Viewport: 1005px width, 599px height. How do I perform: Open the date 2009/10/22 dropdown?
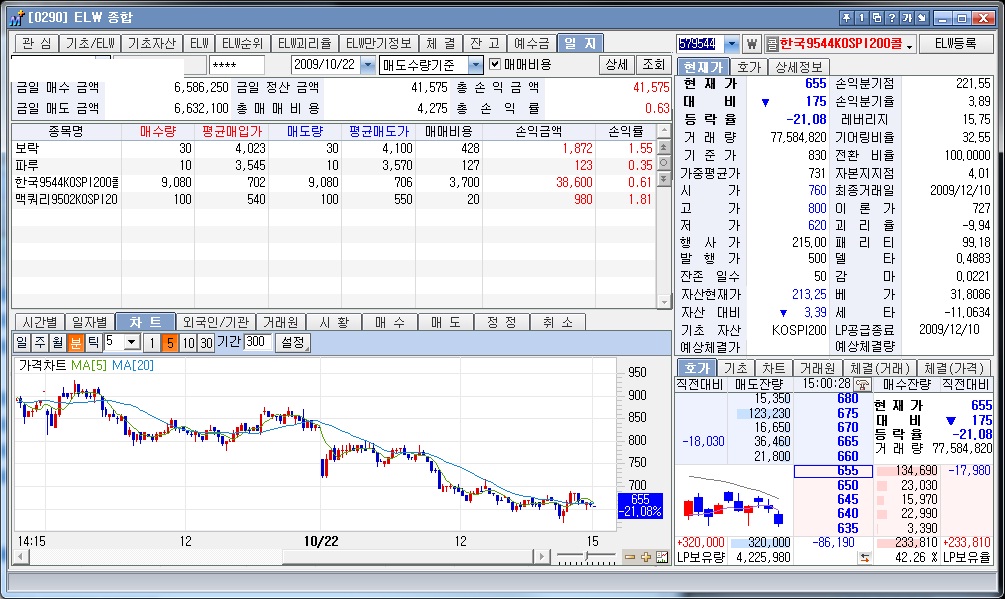(x=368, y=65)
